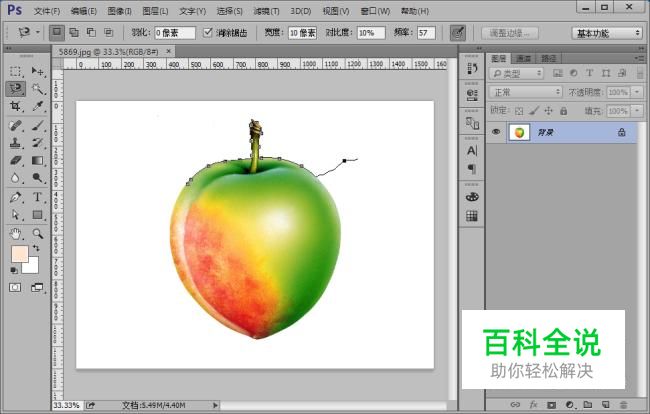Choose 'Subtract from selection' mode
This screenshot has width=650, height=414.
(x=91, y=32)
